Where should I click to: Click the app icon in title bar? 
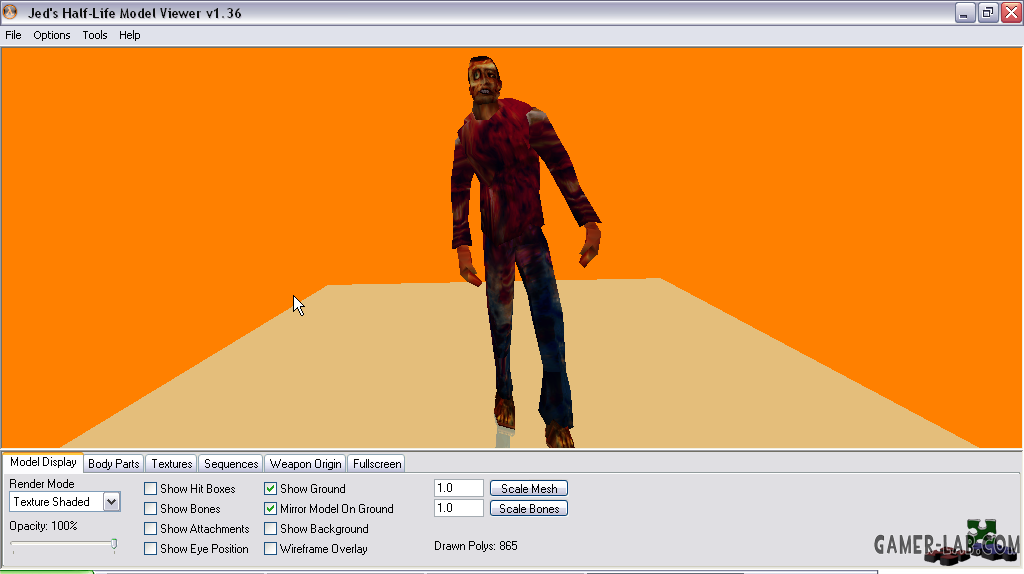[10, 12]
